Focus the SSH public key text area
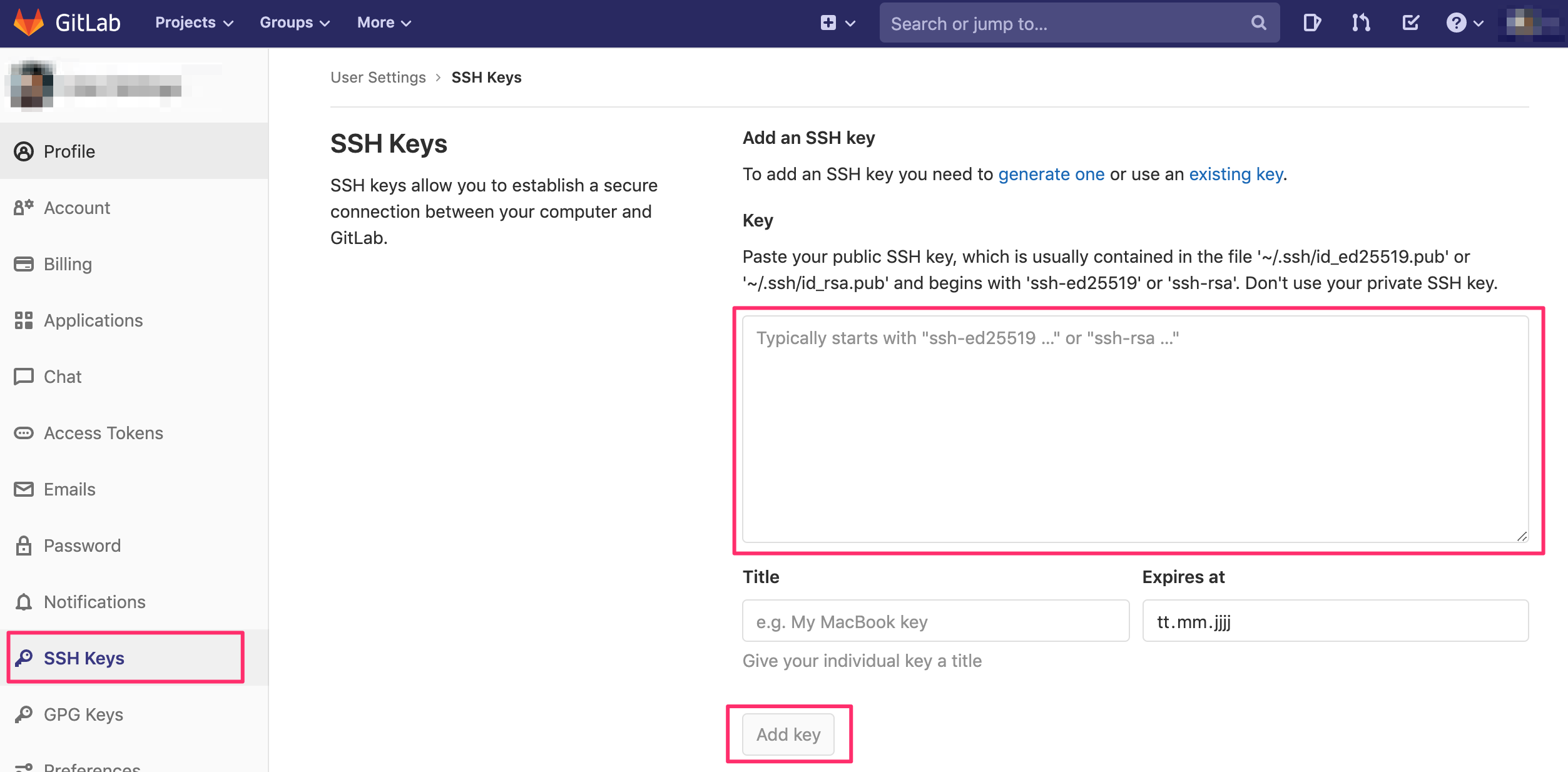 (x=1134, y=429)
